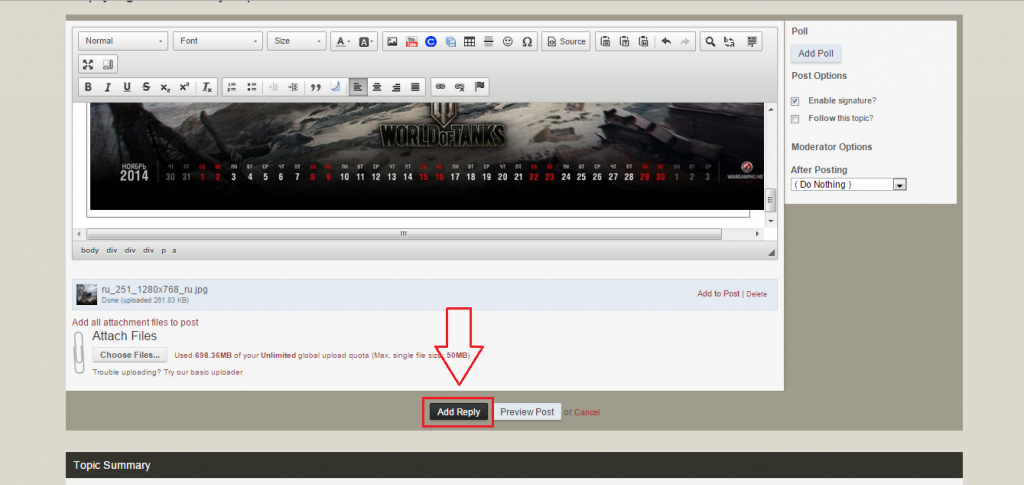Insert a link with the chain icon
Screen dimensions: 1024x485
coord(440,87)
